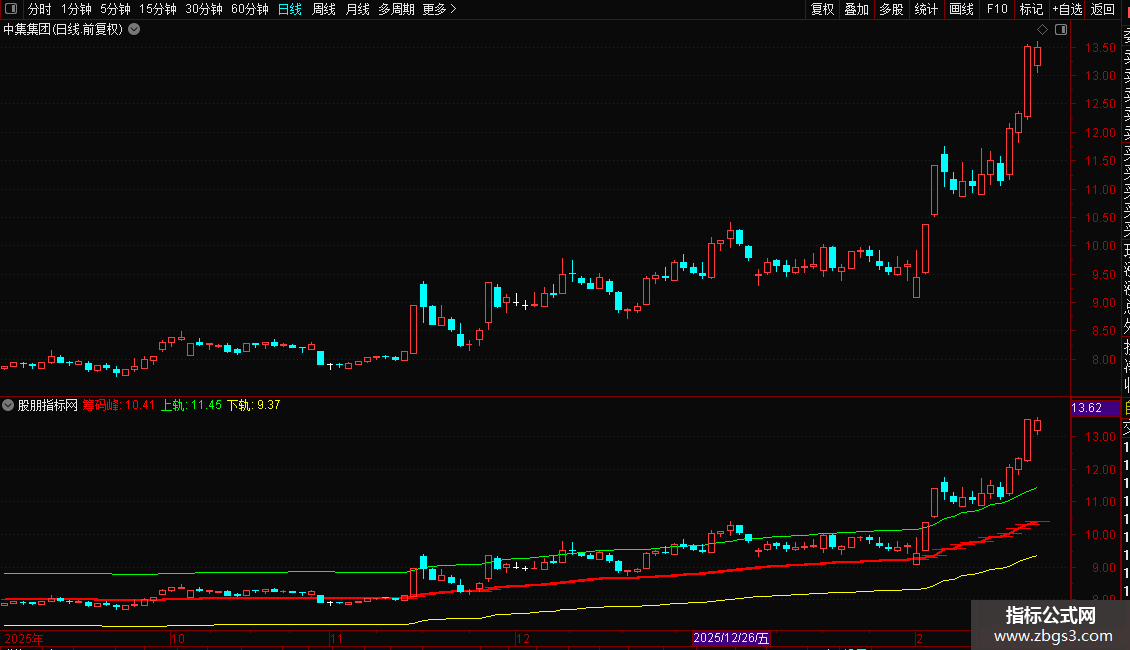This screenshot has height=650, width=1130.
Task: Expand the 更多 more periods menu
Action: pos(439,9)
